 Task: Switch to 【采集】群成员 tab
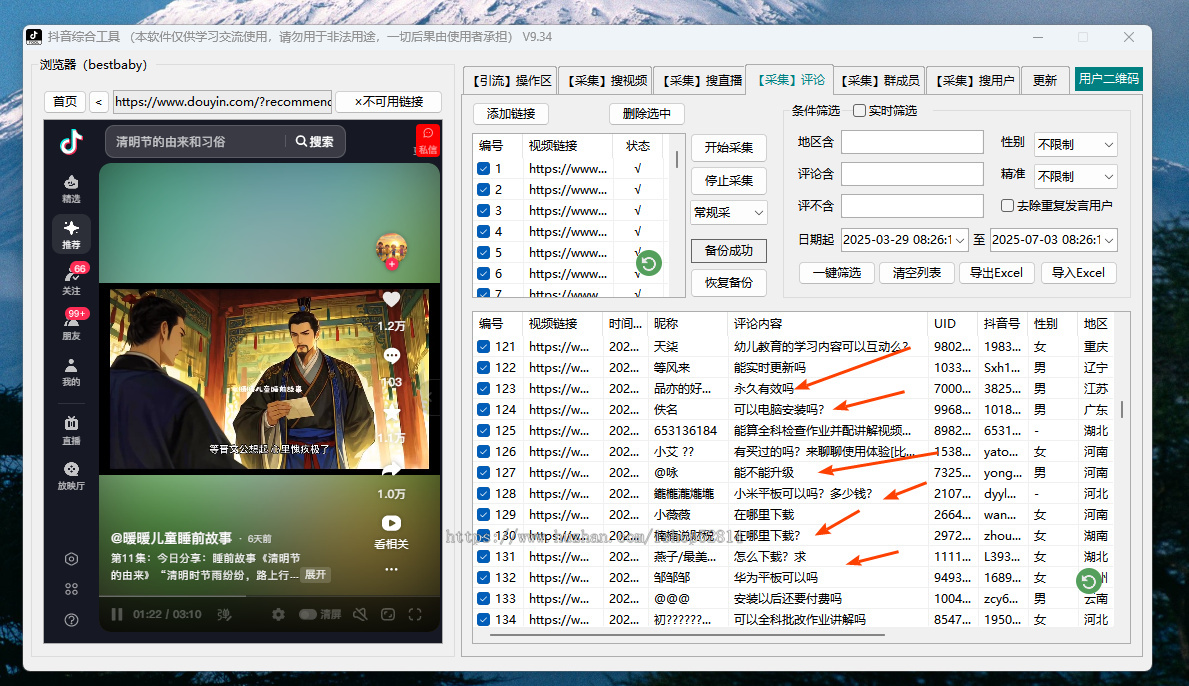point(879,80)
